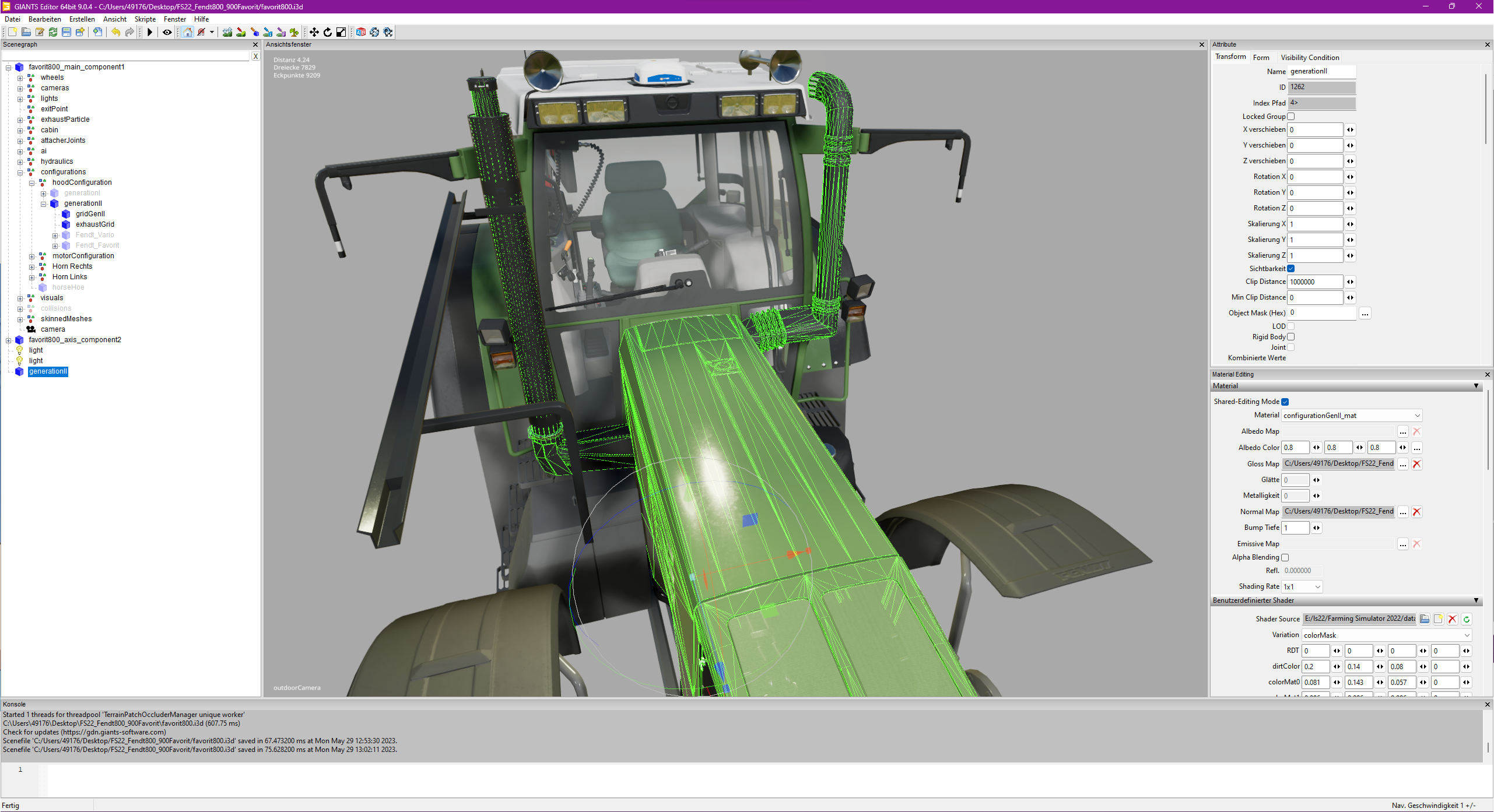Viewport: 1494px width, 812px height.
Task: Enable the Rigid Body checkbox
Action: coord(1291,337)
